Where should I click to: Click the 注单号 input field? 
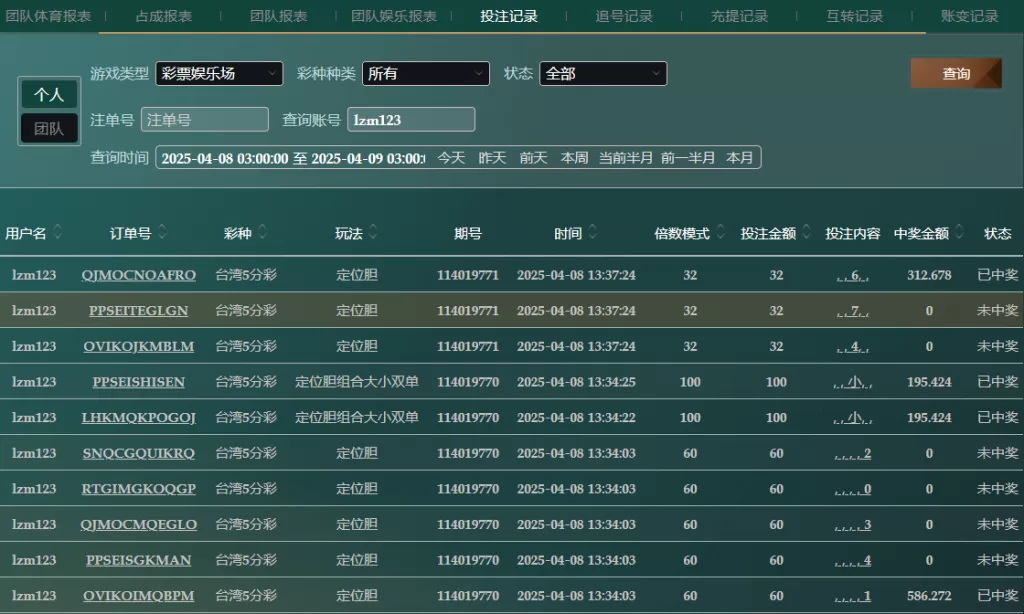point(205,120)
